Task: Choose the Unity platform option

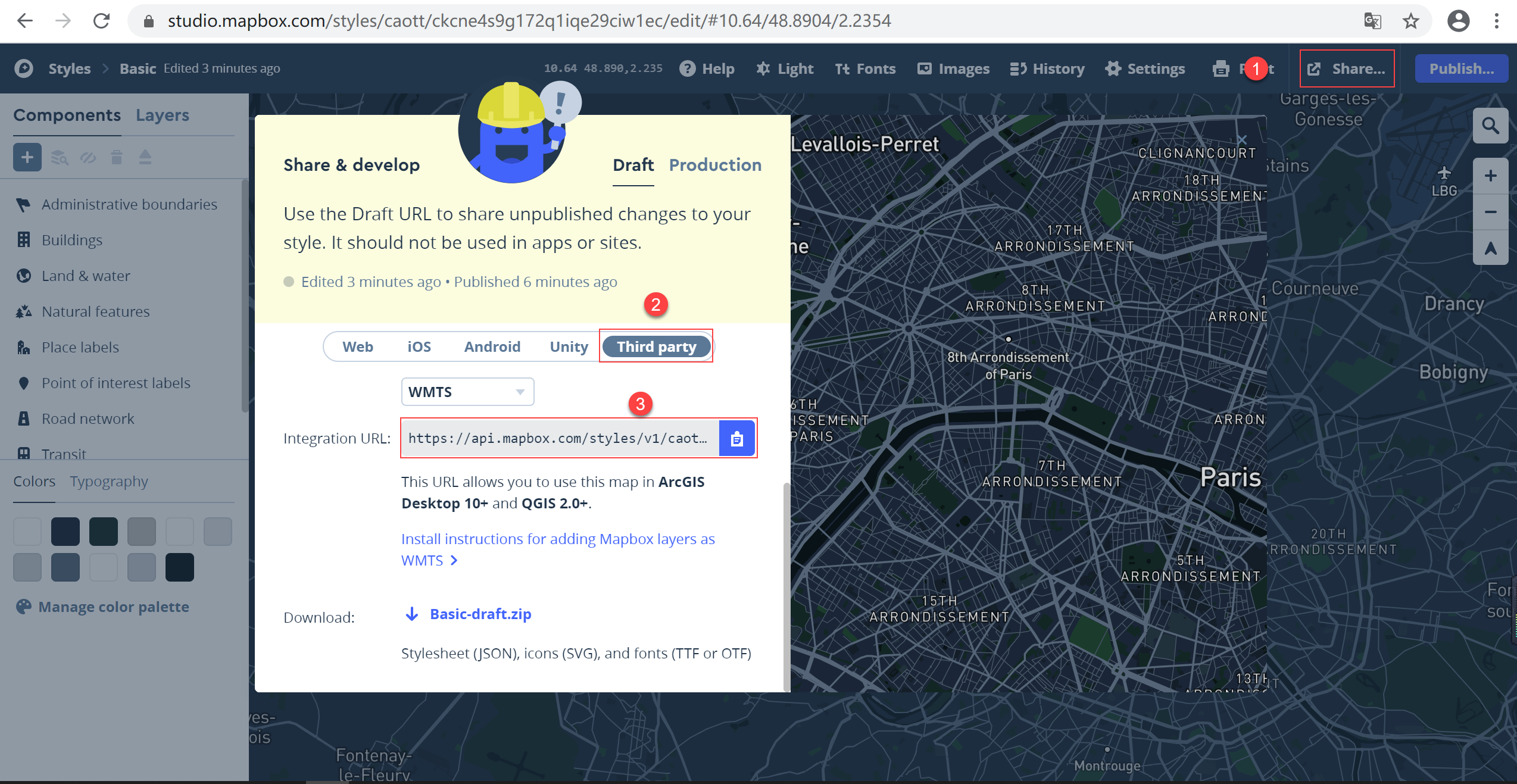Action: point(568,346)
